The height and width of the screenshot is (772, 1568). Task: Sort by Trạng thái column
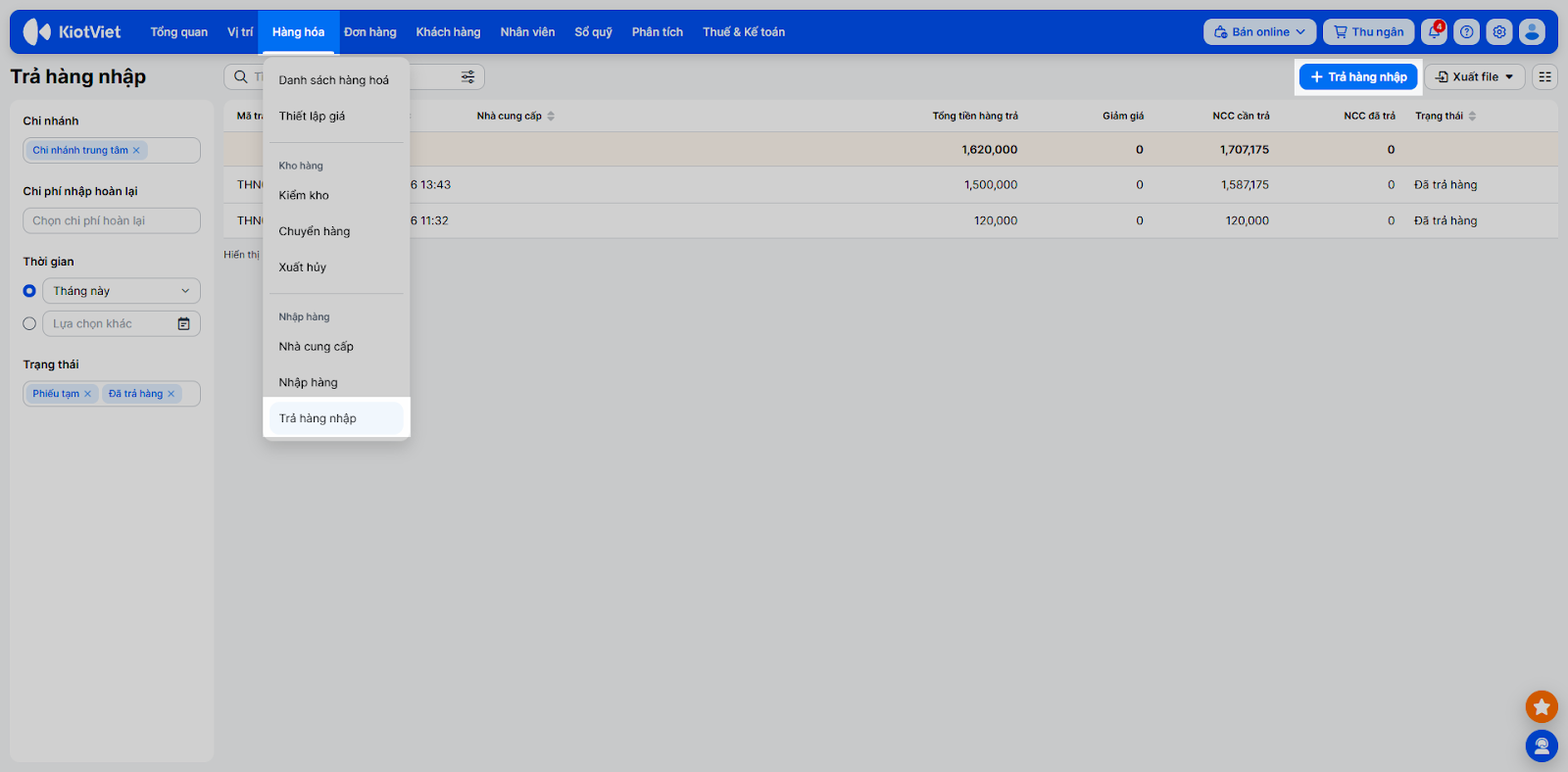(x=1445, y=116)
